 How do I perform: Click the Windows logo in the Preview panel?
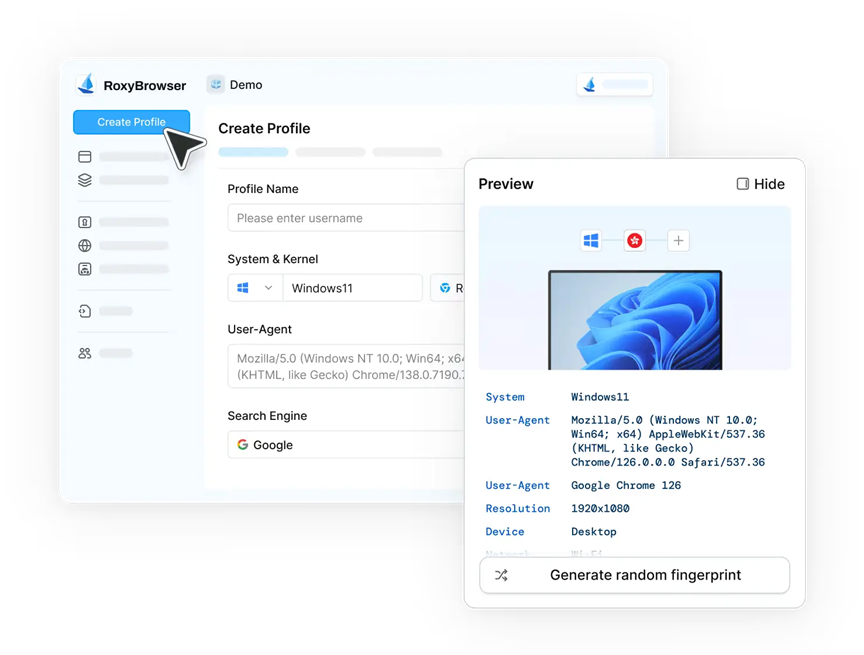[590, 240]
